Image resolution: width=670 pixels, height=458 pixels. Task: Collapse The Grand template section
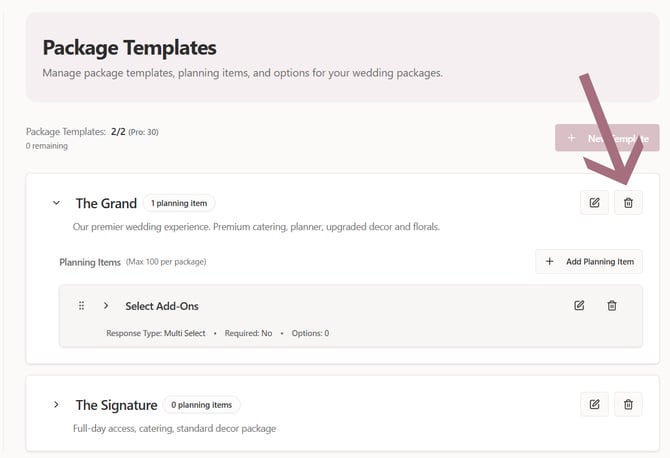pos(56,203)
